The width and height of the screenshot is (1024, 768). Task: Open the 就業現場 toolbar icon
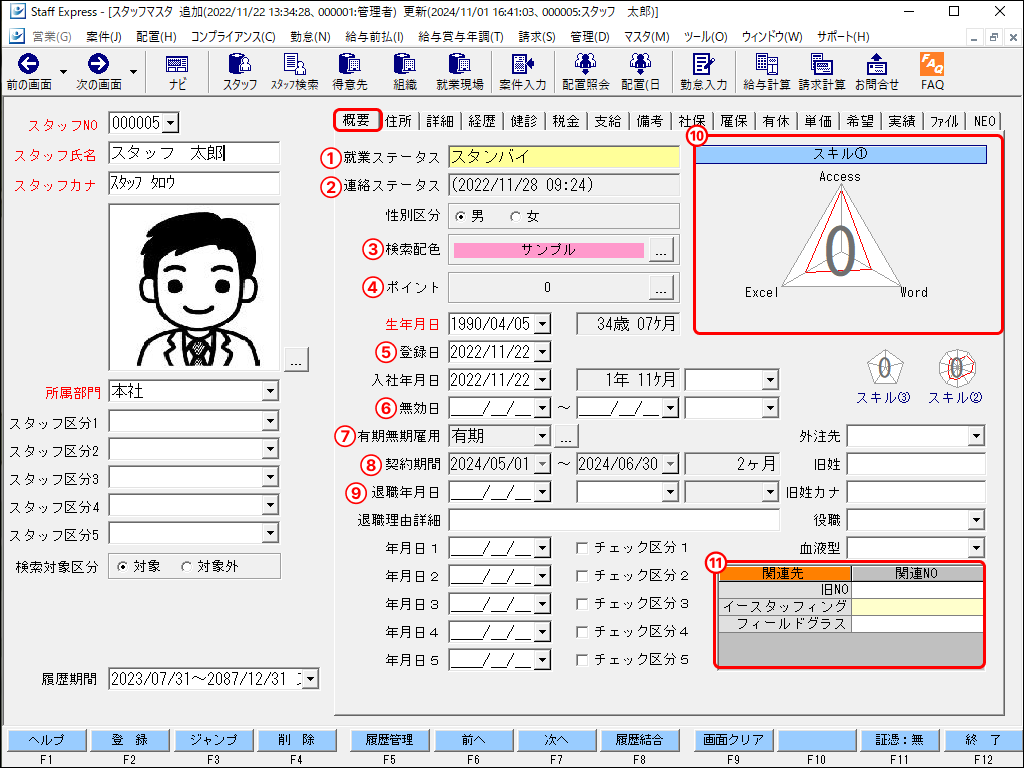(460, 72)
